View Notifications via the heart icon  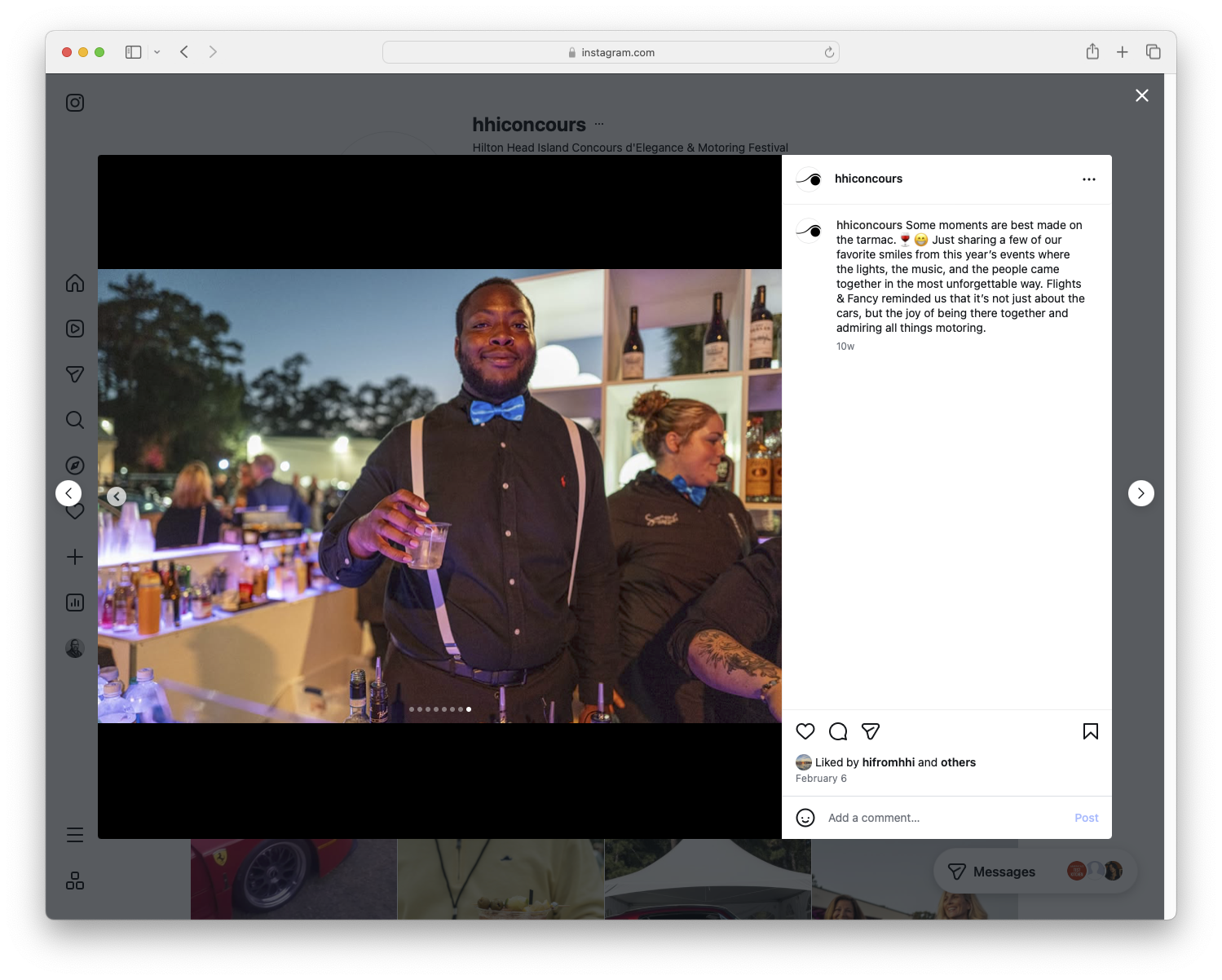click(74, 511)
